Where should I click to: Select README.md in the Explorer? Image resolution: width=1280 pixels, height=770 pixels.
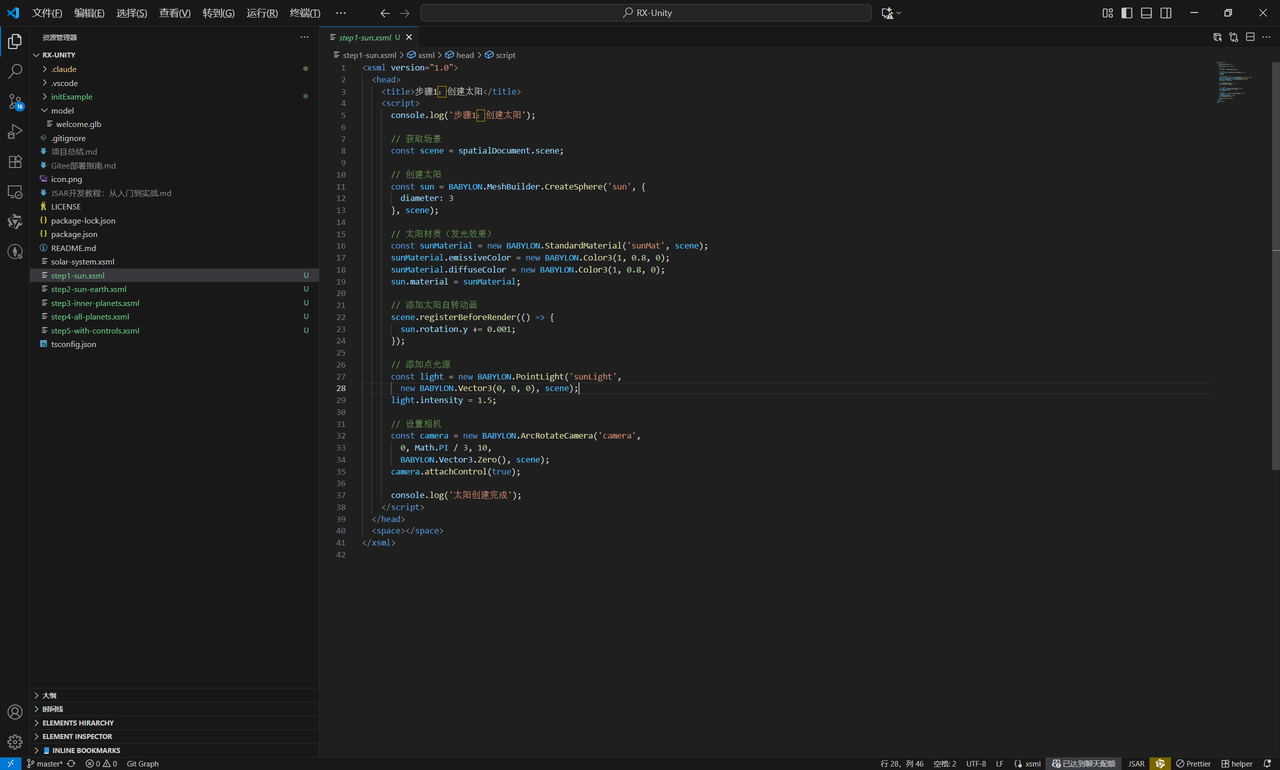pos(76,247)
